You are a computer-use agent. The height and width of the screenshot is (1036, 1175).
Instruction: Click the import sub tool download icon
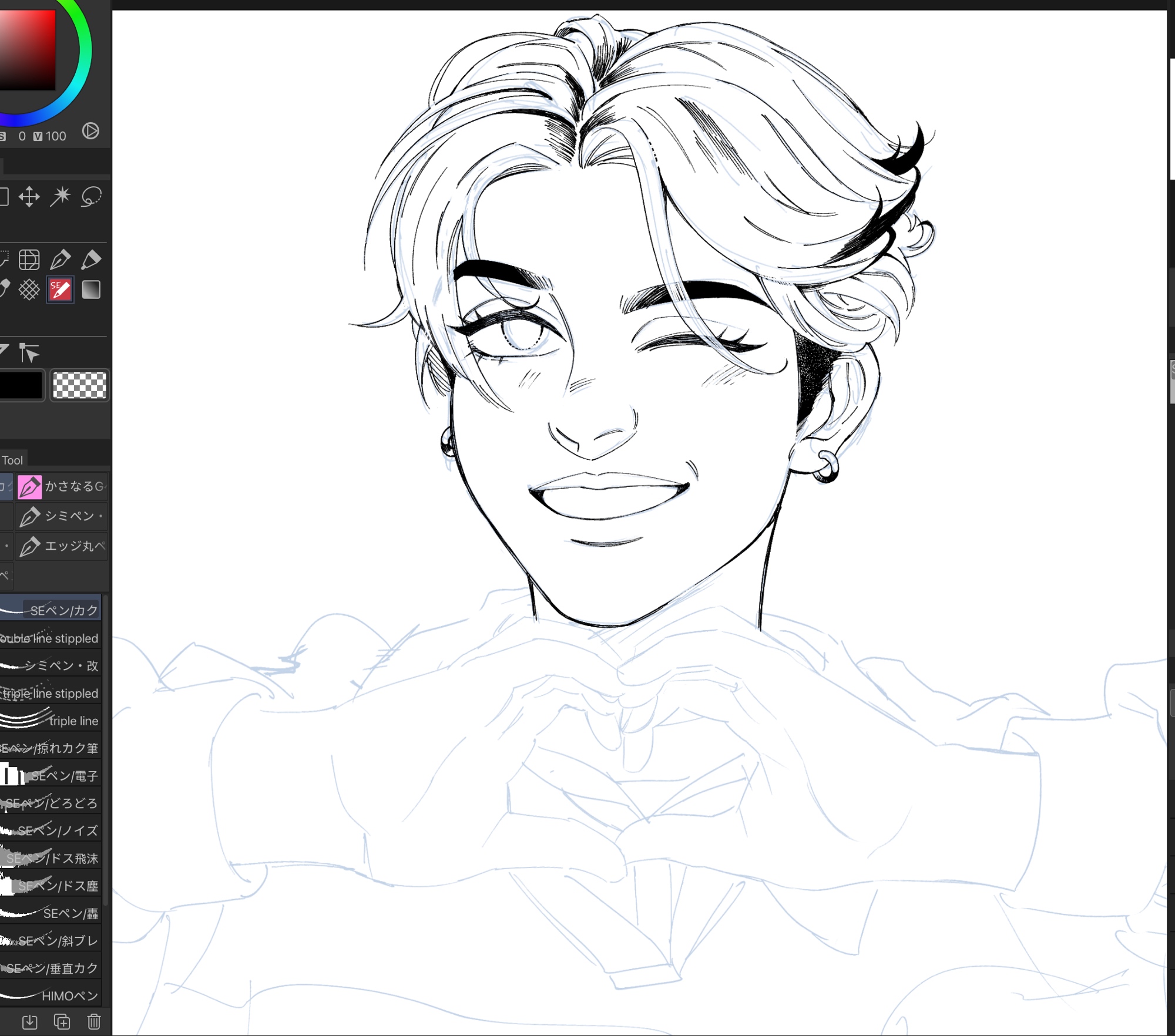click(x=29, y=1021)
